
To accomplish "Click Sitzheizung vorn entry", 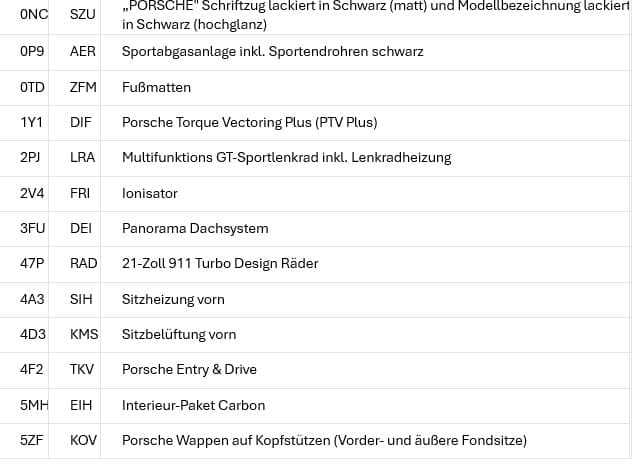I will pos(173,300).
